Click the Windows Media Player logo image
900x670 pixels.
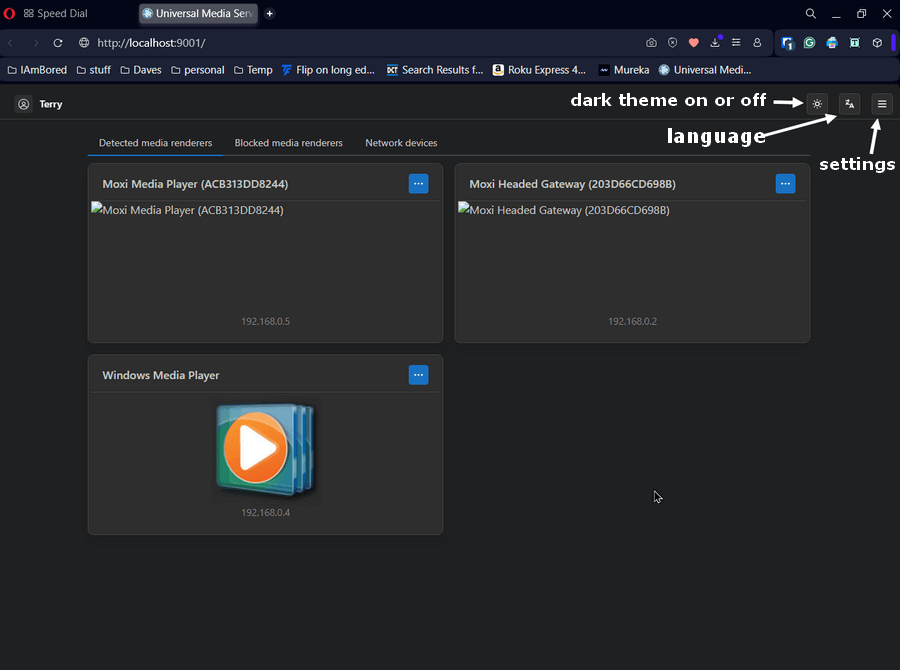point(266,450)
